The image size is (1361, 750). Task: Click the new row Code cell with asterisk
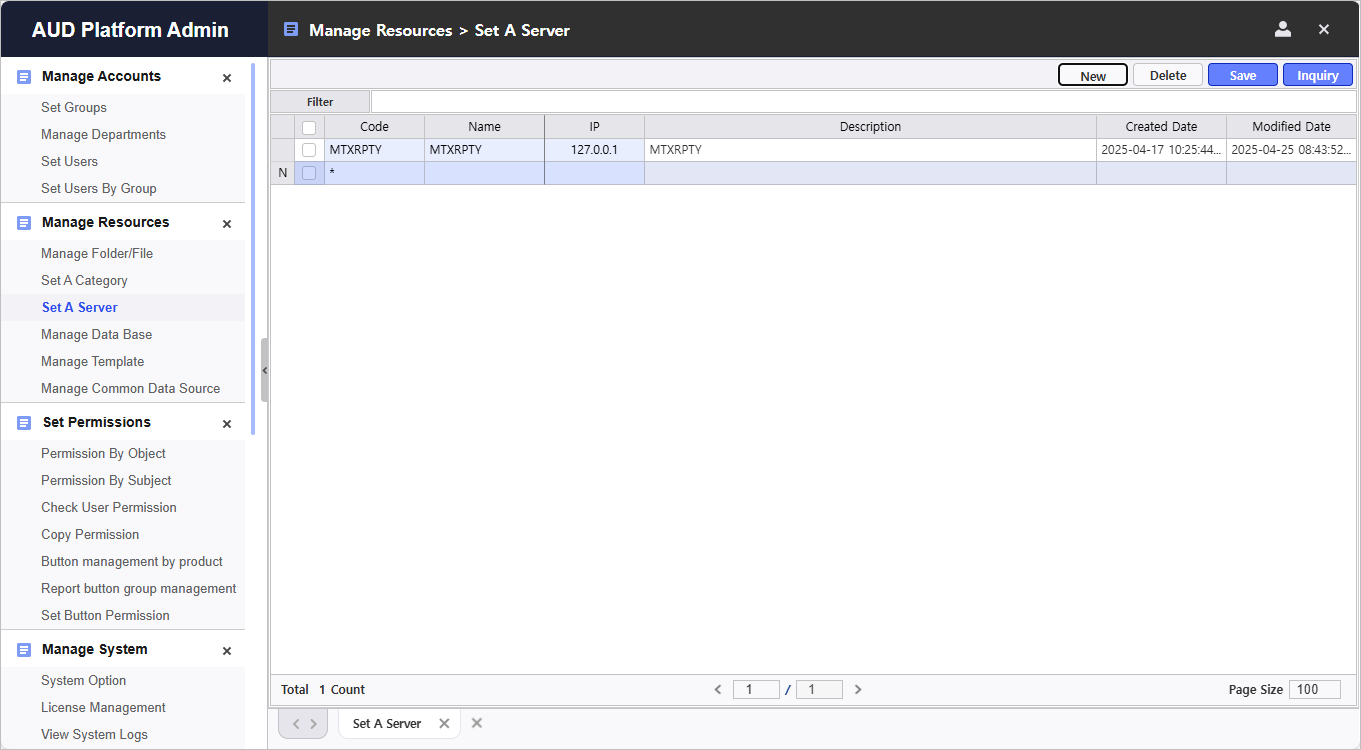pos(374,173)
